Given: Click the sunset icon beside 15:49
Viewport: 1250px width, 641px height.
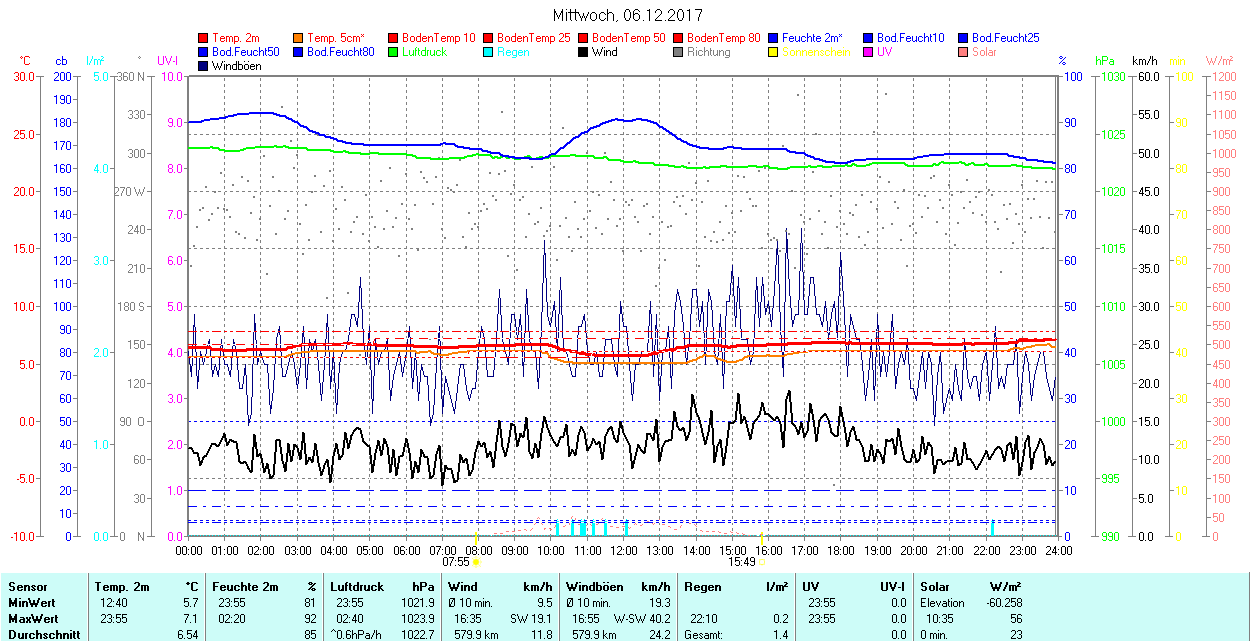Looking at the screenshot, I should click(763, 562).
